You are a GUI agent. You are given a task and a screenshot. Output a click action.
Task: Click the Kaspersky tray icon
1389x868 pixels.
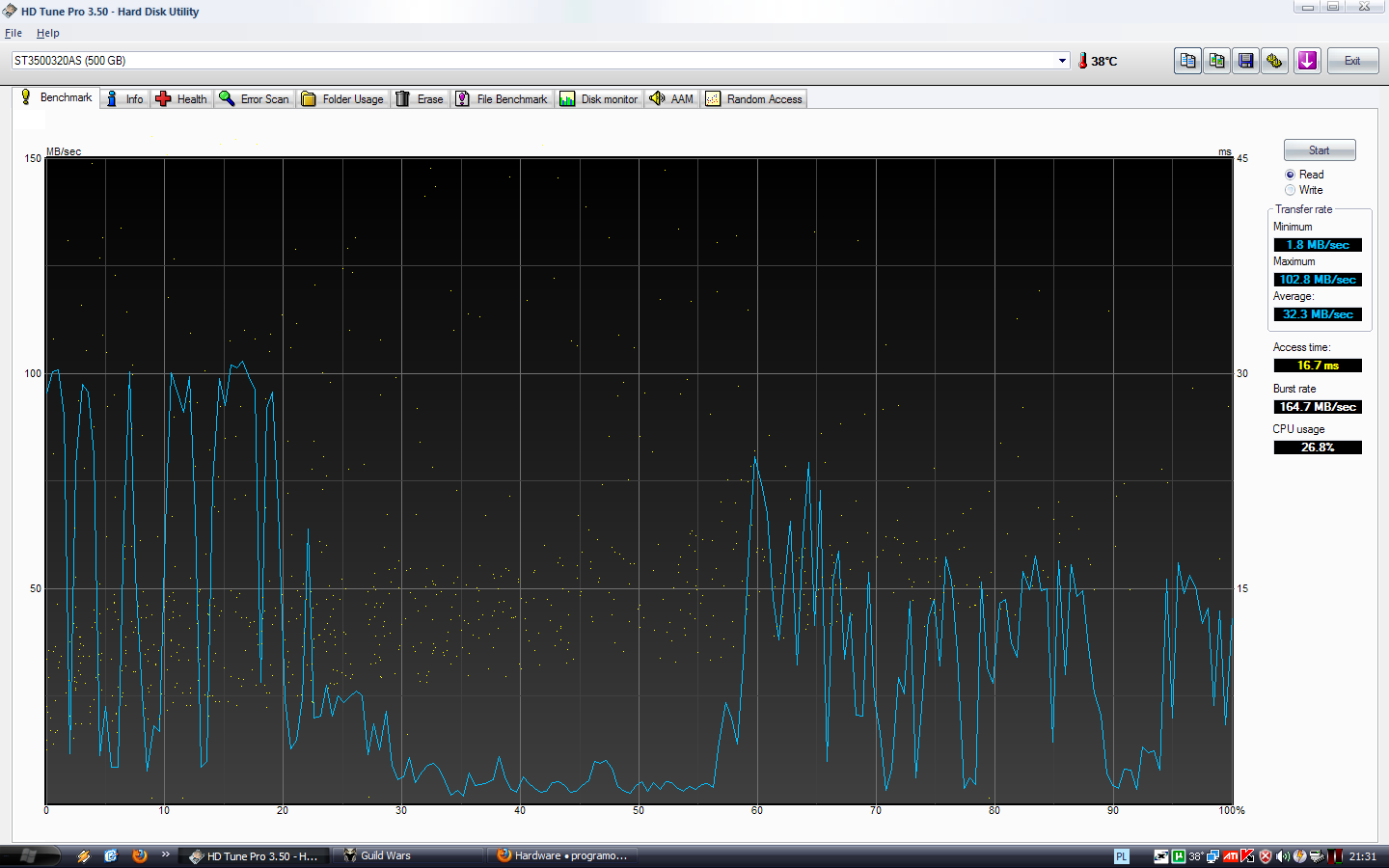(1247, 856)
